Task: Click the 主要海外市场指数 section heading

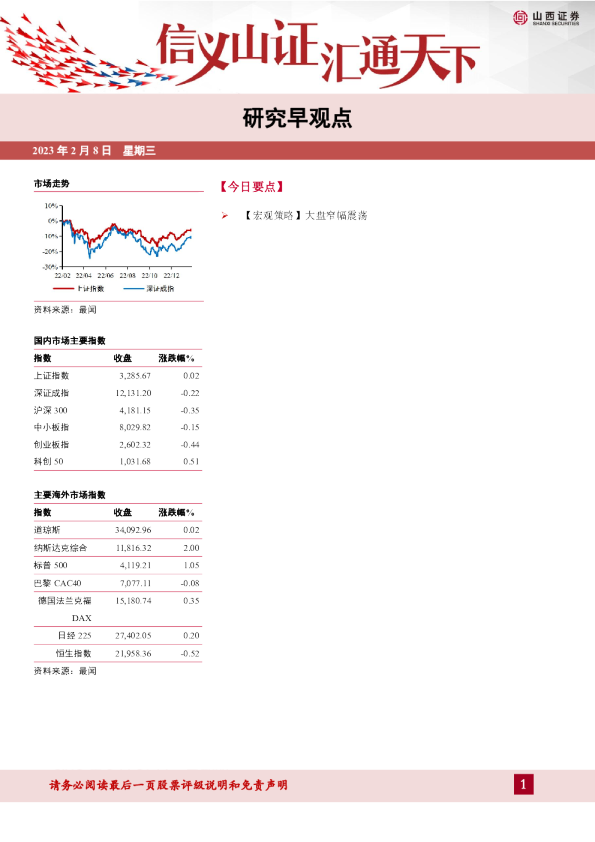Action: (70, 495)
